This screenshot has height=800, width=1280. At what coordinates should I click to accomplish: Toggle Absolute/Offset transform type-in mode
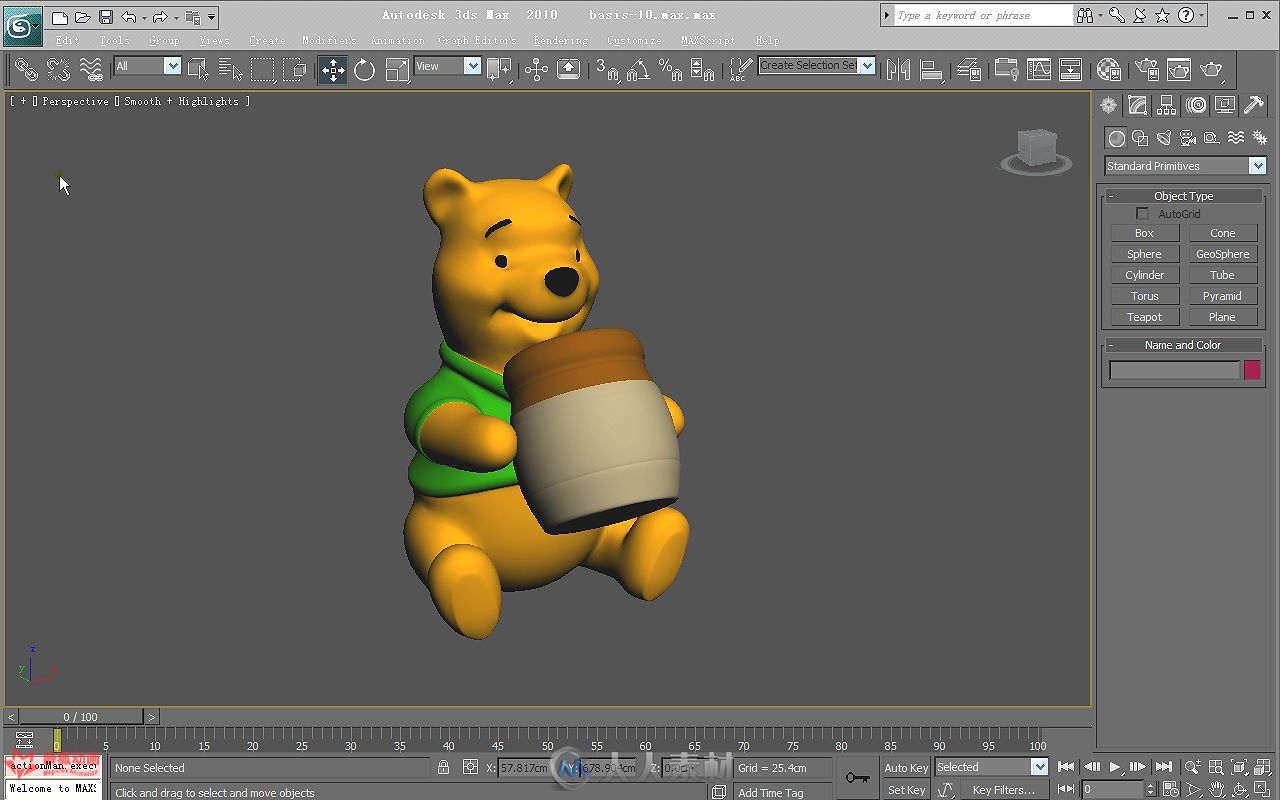pyautogui.click(x=471, y=767)
